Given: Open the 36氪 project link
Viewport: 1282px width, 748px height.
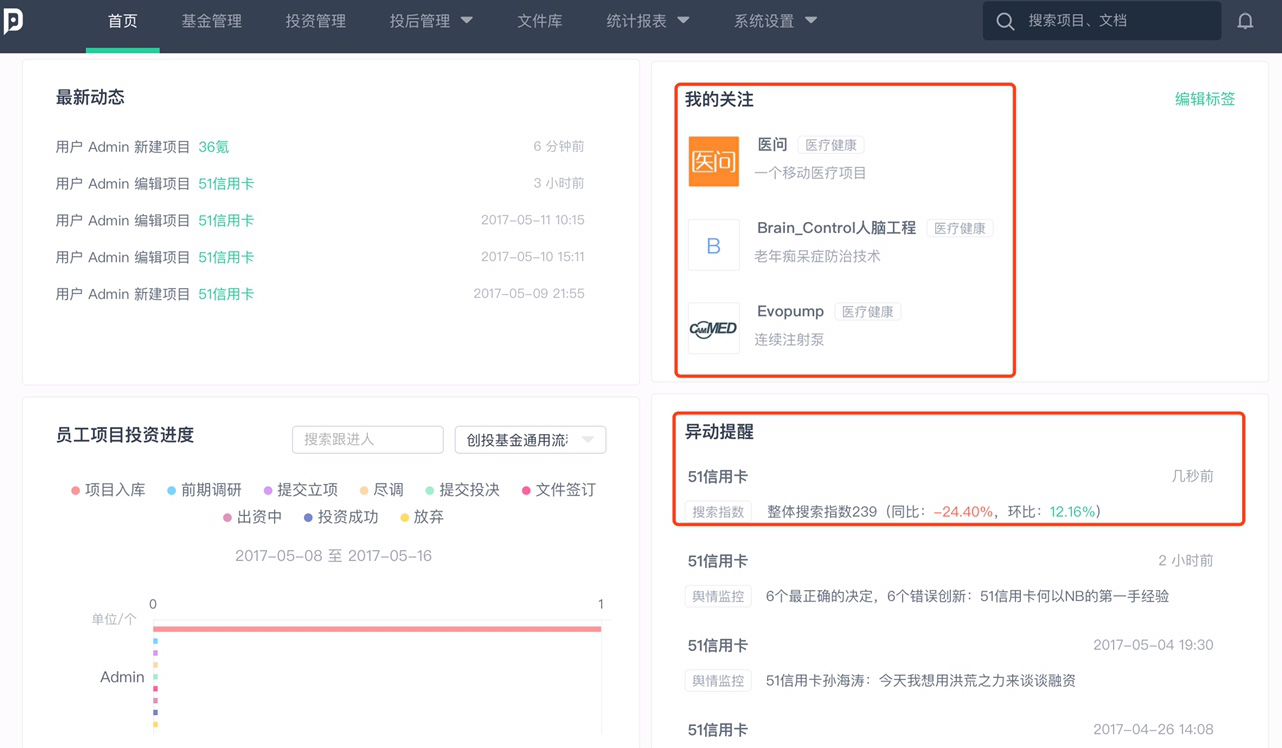Looking at the screenshot, I should point(213,147).
